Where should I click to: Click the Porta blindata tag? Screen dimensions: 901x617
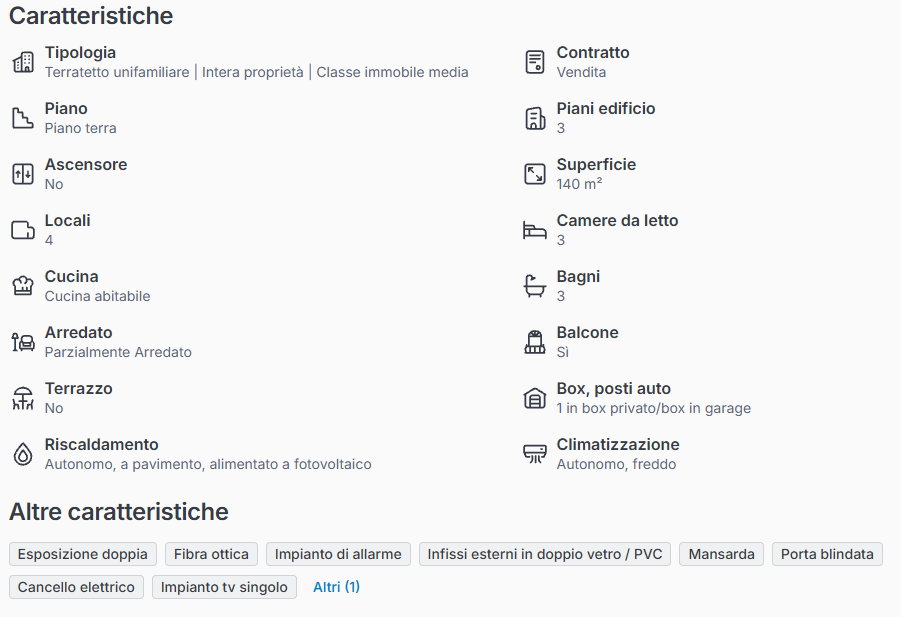[x=827, y=554]
